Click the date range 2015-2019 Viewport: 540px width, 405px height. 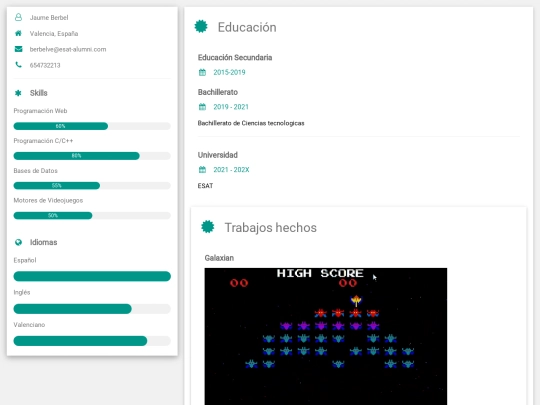pos(229,72)
